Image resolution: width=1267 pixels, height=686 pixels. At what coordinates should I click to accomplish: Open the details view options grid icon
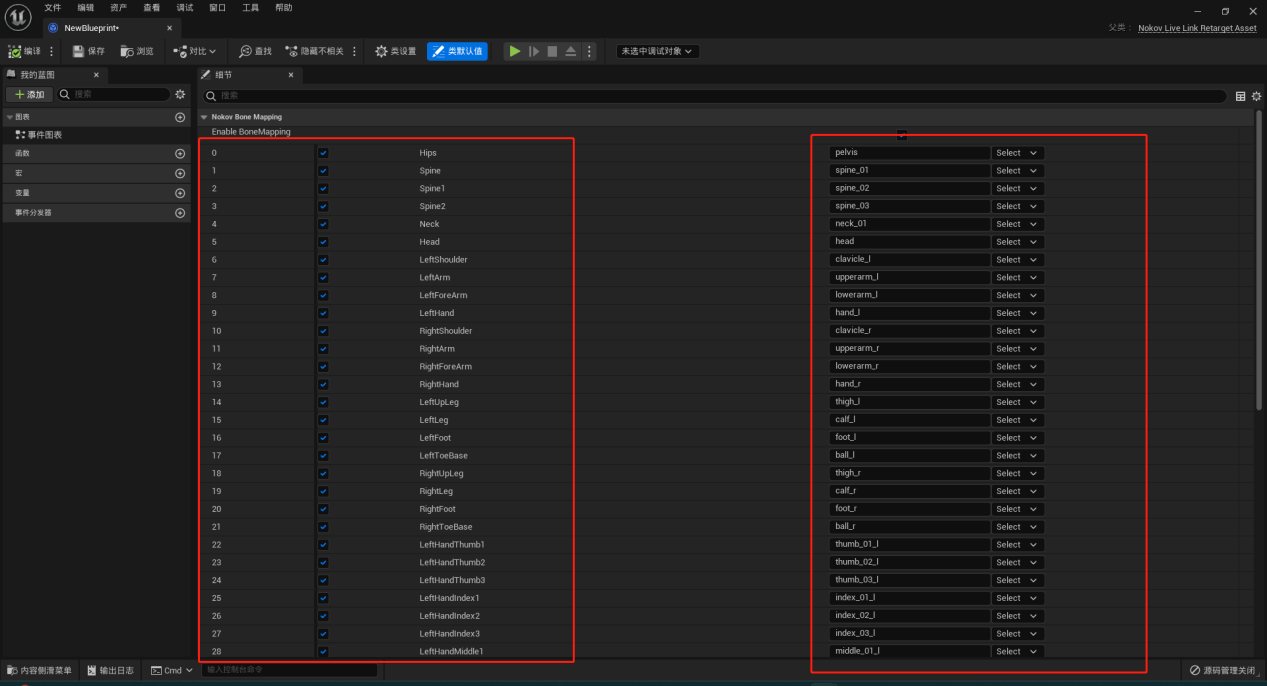tap(1241, 96)
